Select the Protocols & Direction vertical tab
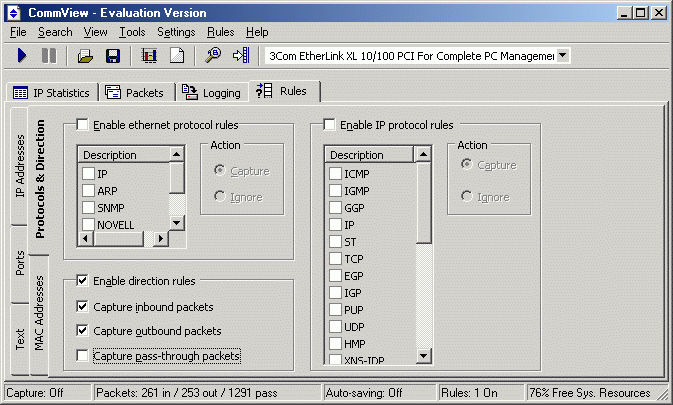 click(39, 178)
